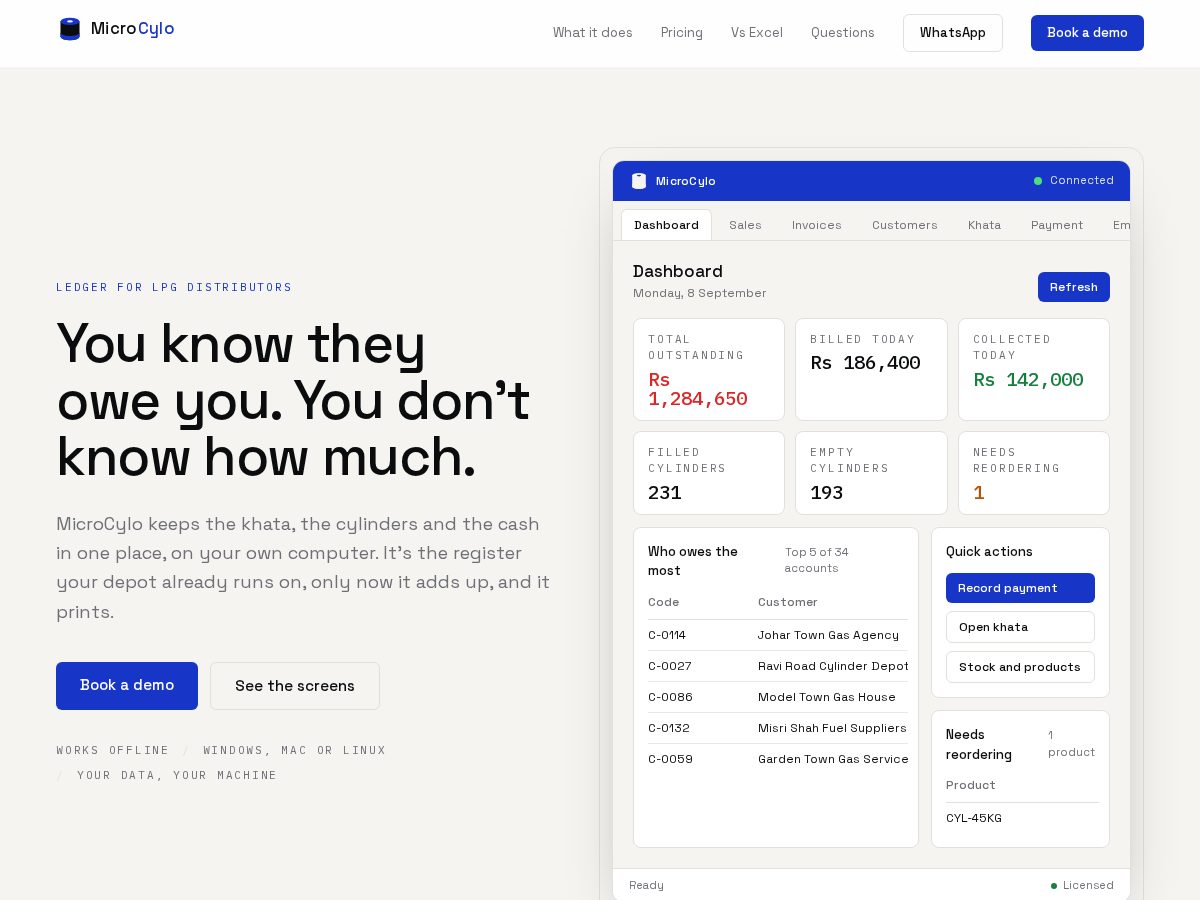The height and width of the screenshot is (900, 1200).
Task: Select the Johar Town Gas Agency row
Action: click(778, 635)
